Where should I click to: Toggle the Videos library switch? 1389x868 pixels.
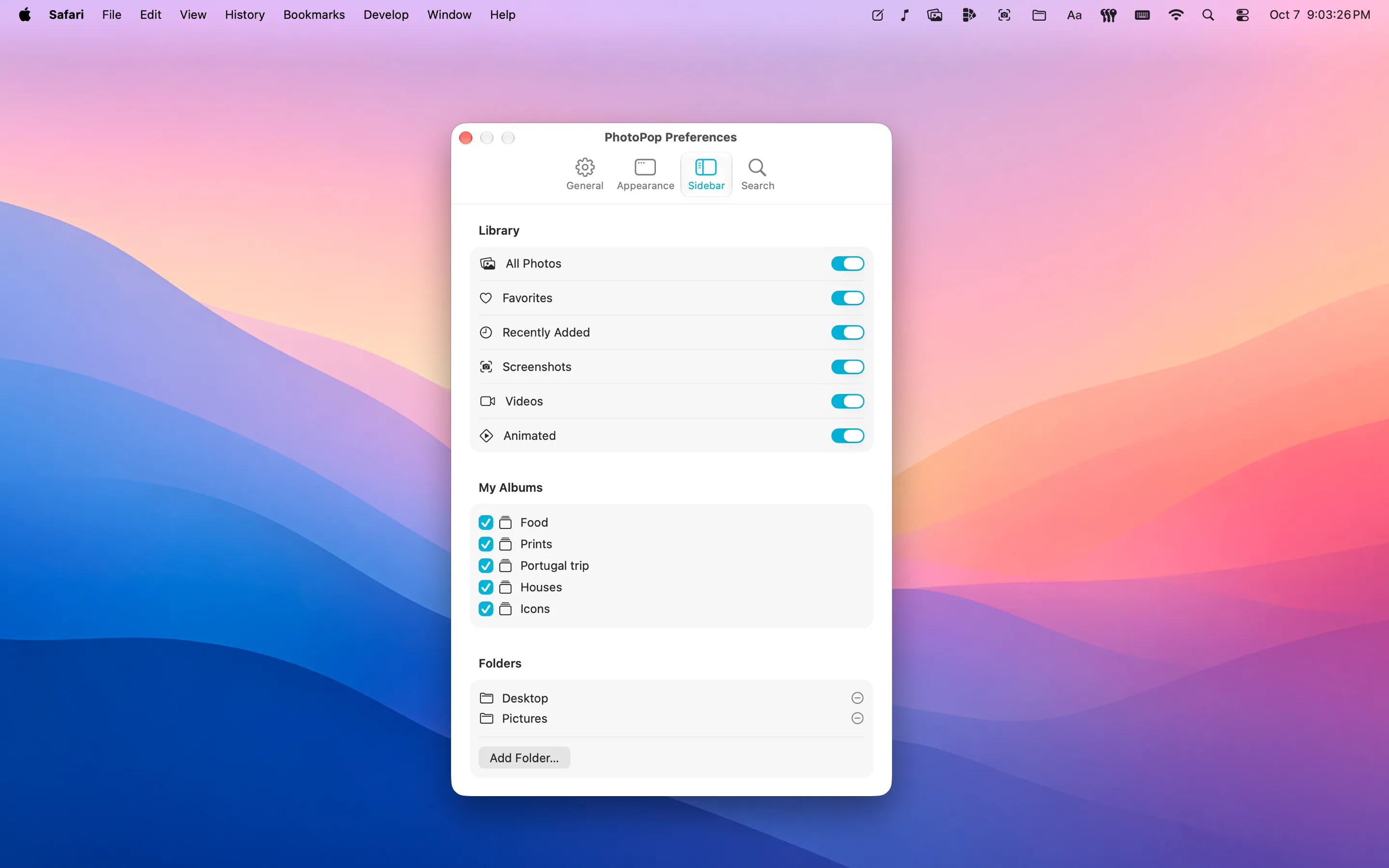[x=847, y=401]
